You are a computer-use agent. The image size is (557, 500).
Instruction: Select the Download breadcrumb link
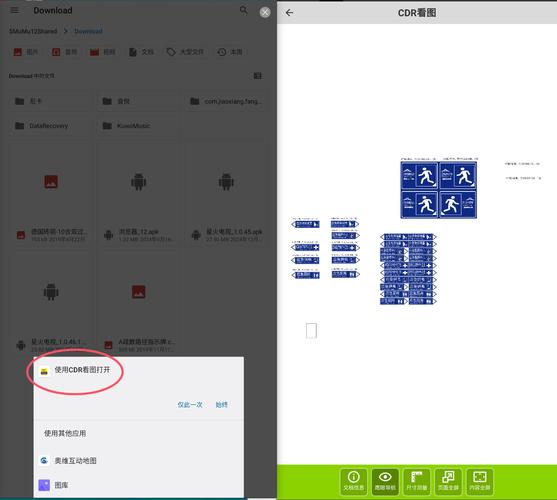tap(88, 31)
